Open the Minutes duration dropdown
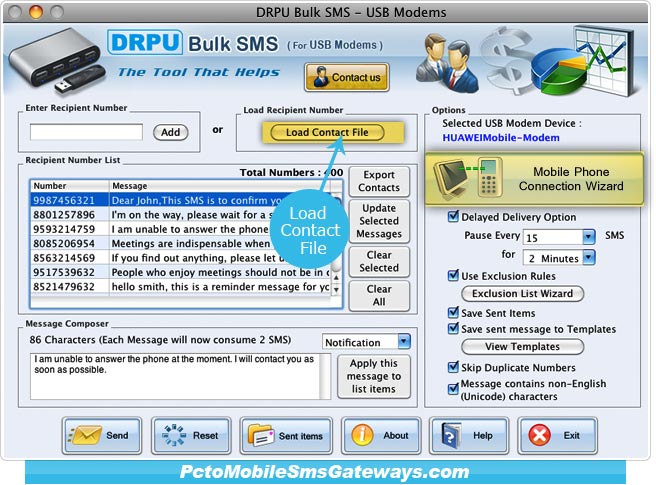 pyautogui.click(x=588, y=257)
